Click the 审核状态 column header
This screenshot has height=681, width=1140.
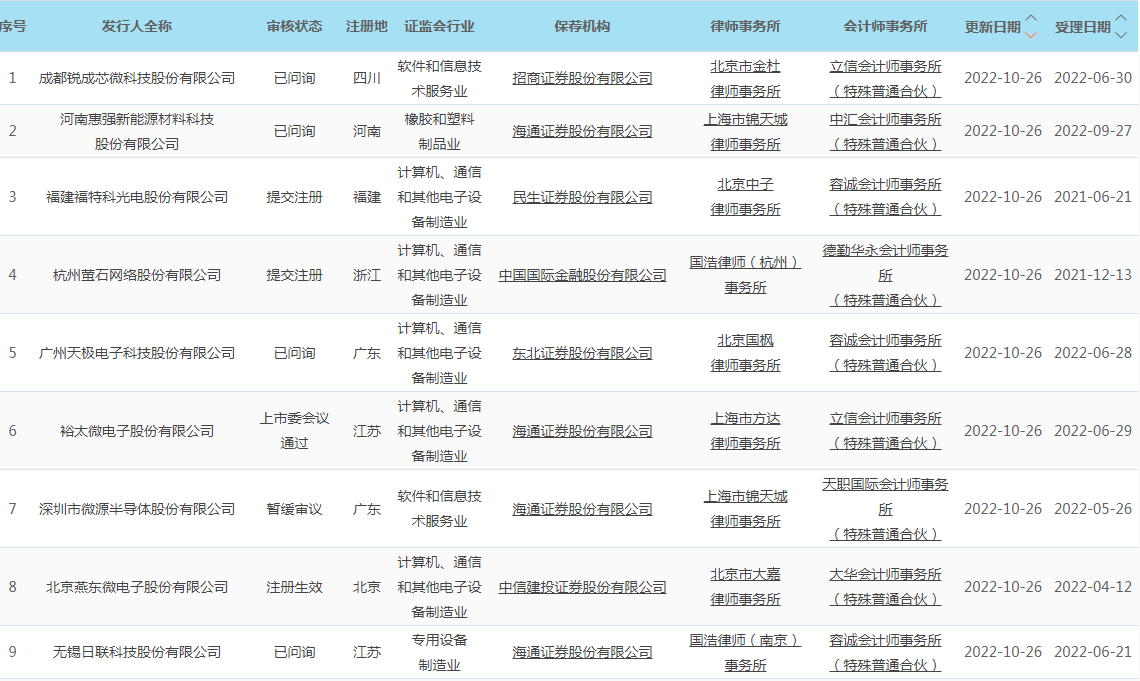(294, 26)
